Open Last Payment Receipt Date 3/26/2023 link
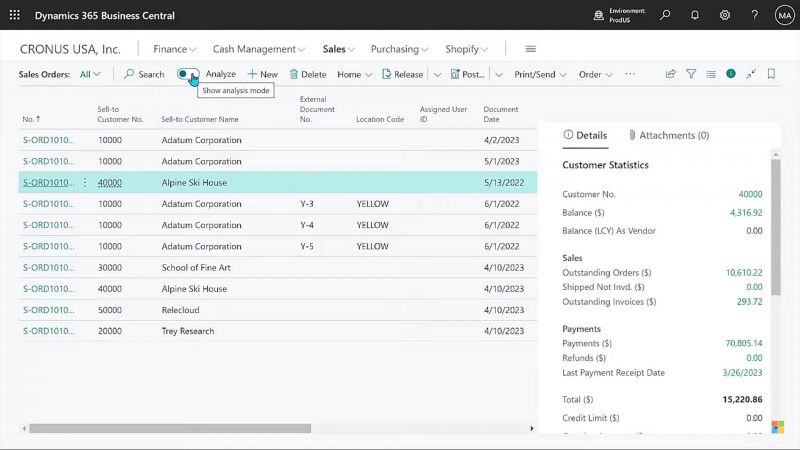 coord(742,372)
